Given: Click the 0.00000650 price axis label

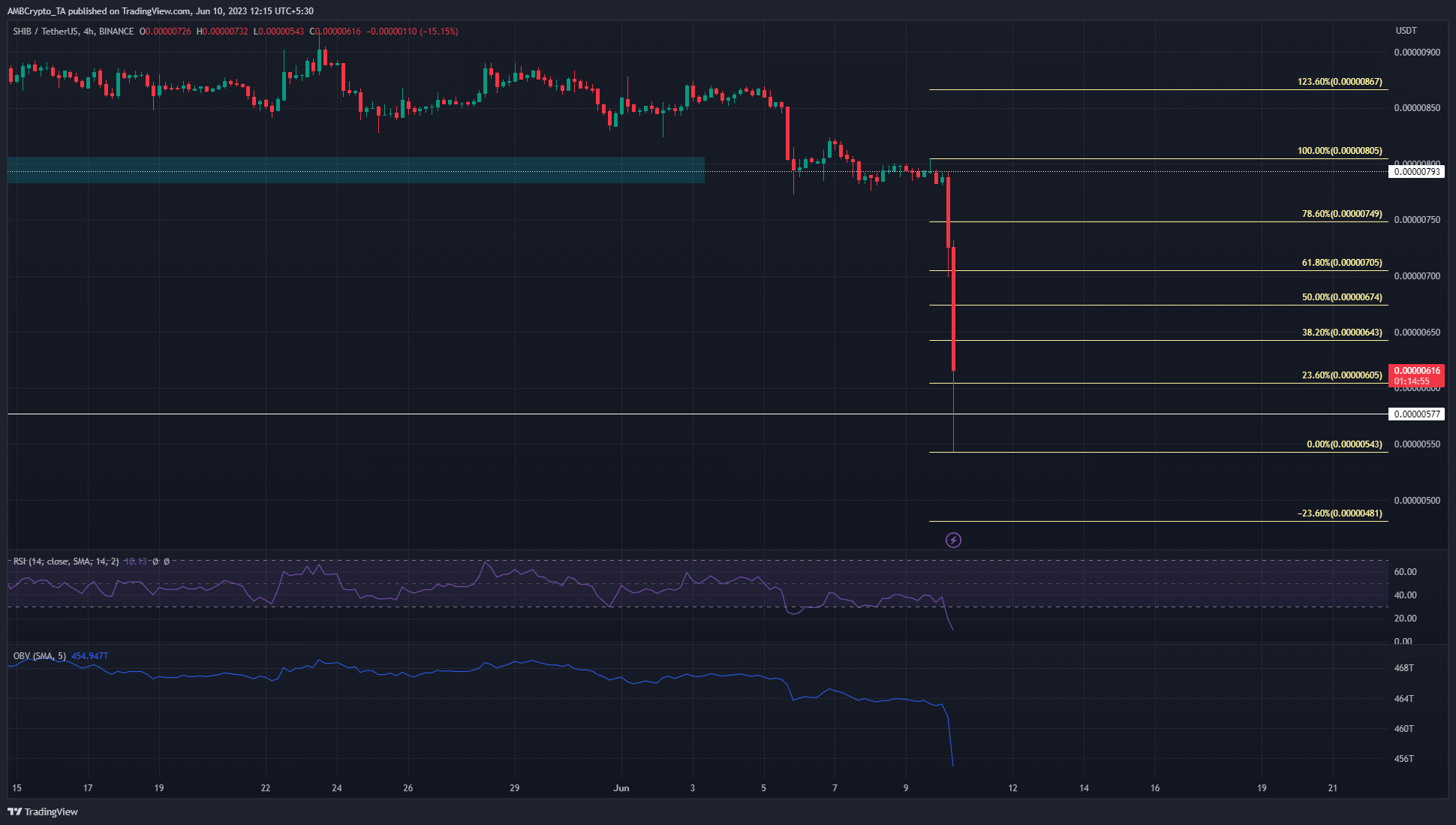Looking at the screenshot, I should [1417, 333].
